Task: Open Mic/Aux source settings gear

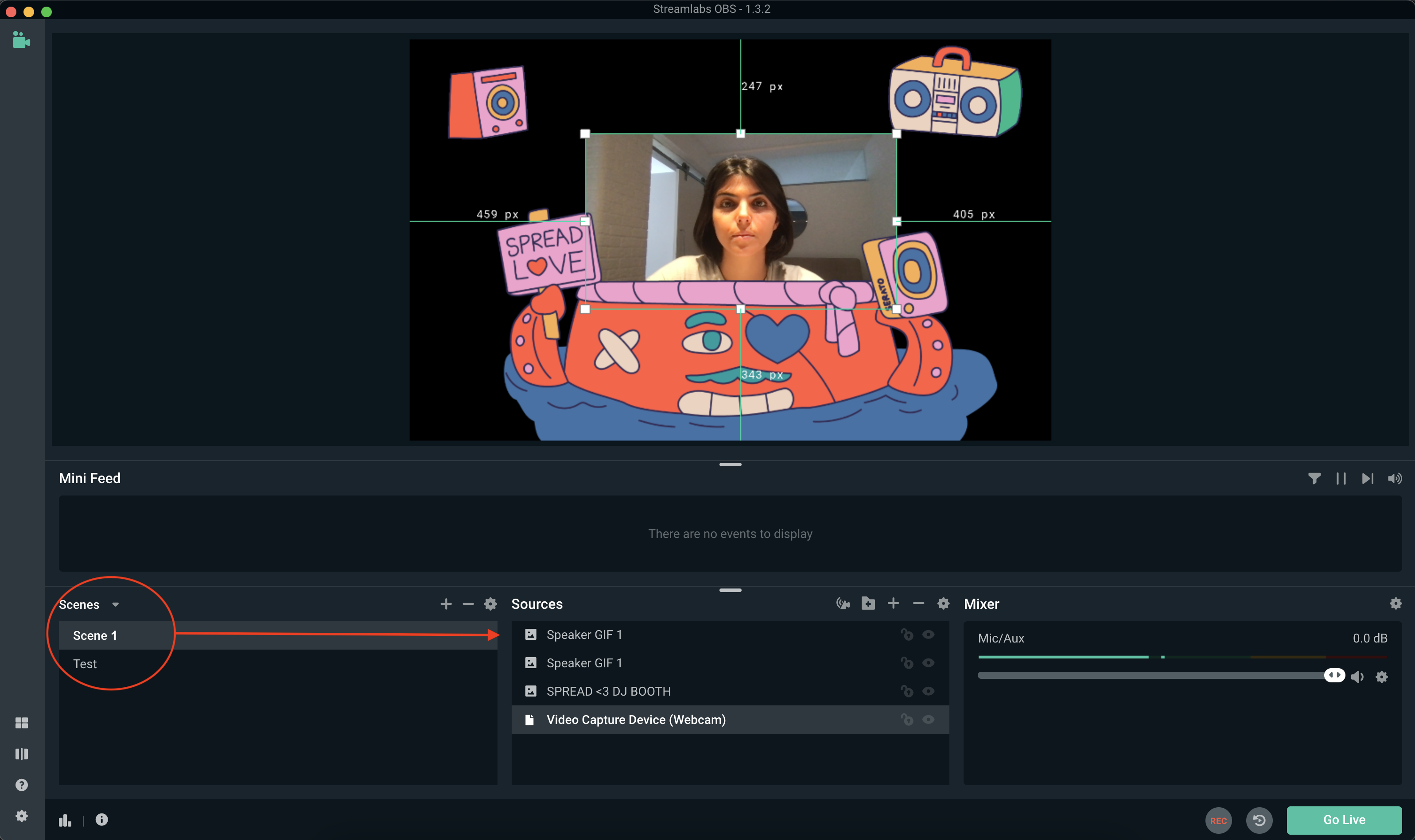Action: [1382, 677]
